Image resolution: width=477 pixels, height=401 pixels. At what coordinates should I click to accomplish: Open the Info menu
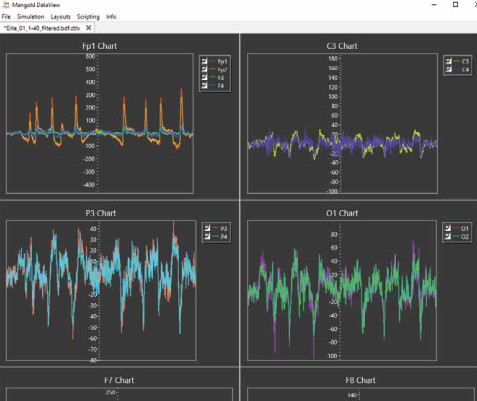[111, 17]
